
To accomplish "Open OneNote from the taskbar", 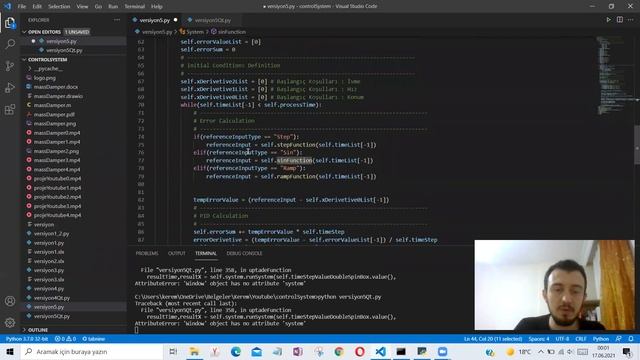I will click(298, 351).
